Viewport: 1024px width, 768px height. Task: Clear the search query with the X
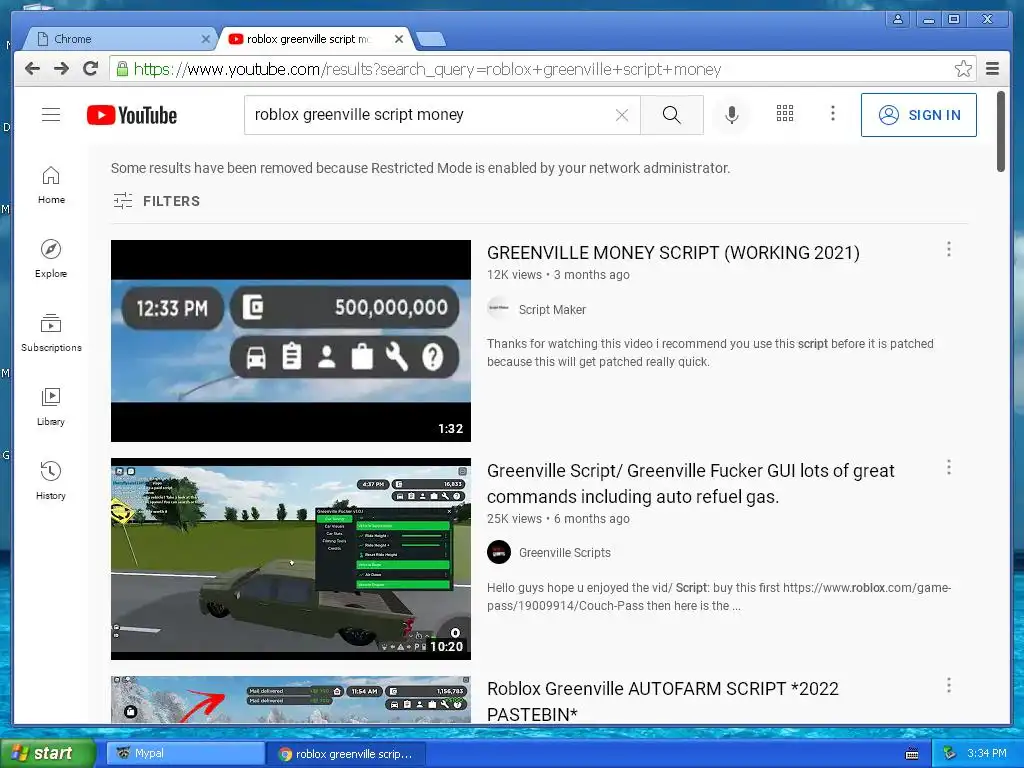point(622,115)
